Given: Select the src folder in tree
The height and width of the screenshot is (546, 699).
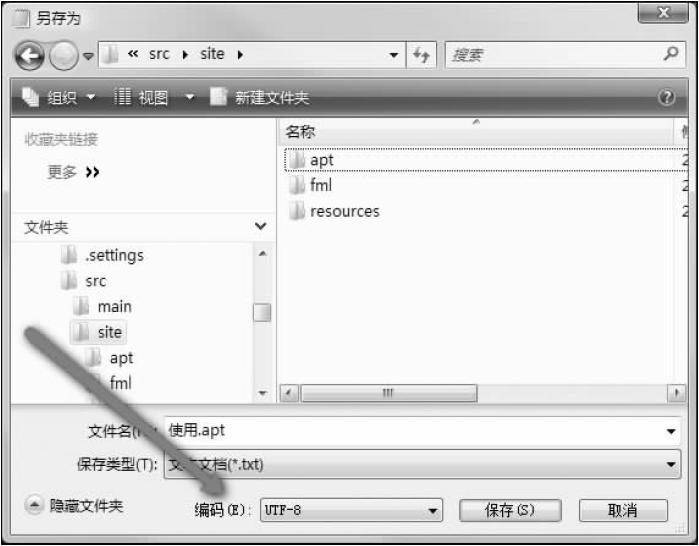Looking at the screenshot, I should pyautogui.click(x=95, y=281).
